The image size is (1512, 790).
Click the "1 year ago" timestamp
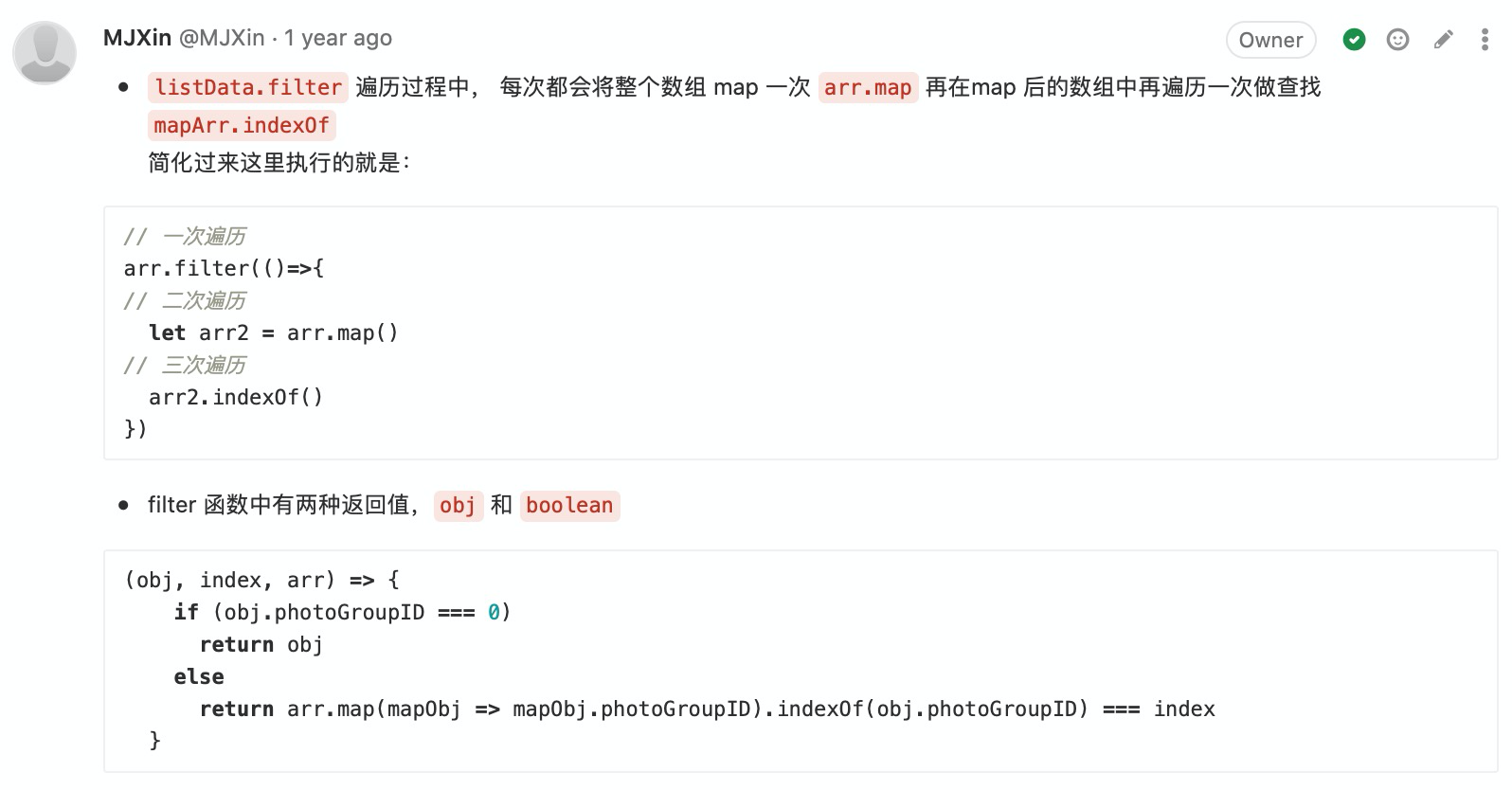tap(338, 38)
